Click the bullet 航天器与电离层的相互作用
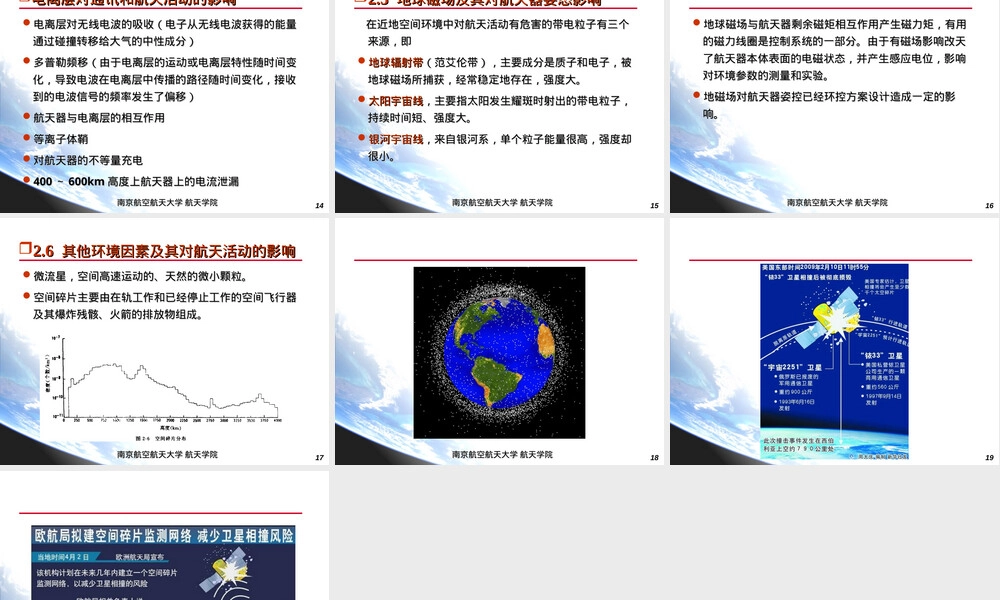This screenshot has height=600, width=1000. (99, 118)
